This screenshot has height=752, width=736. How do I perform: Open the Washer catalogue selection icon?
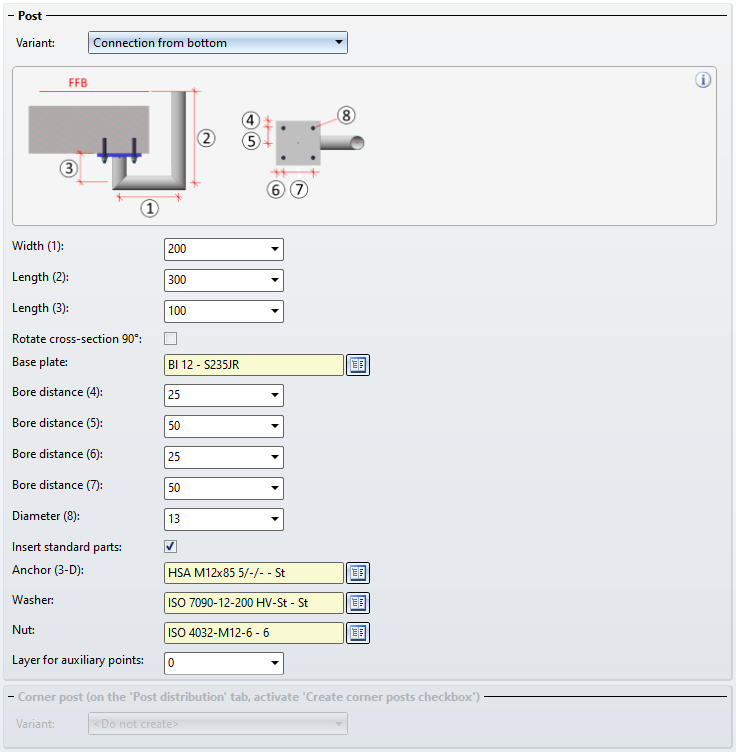[x=358, y=603]
